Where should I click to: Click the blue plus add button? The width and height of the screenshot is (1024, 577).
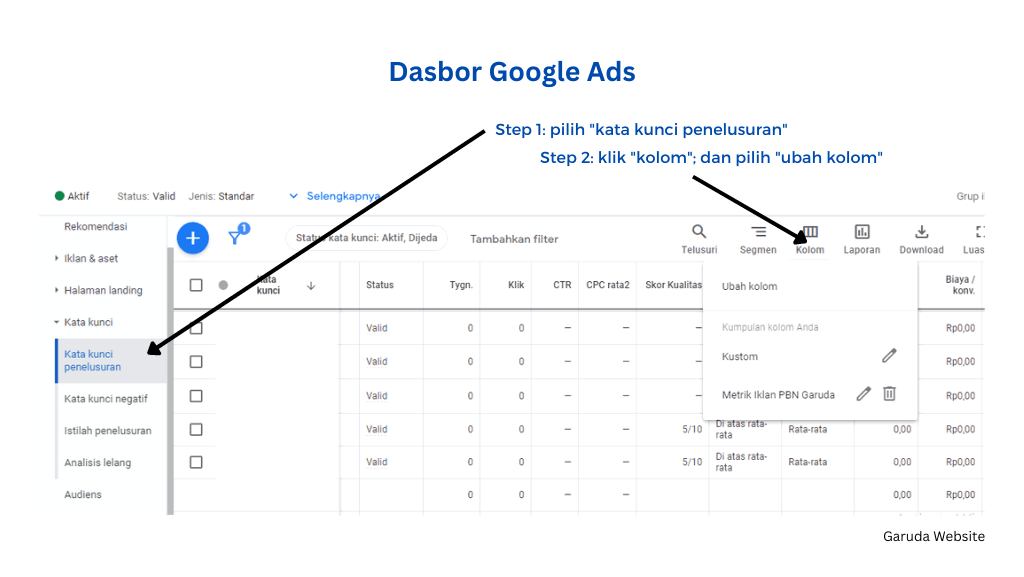coord(193,238)
